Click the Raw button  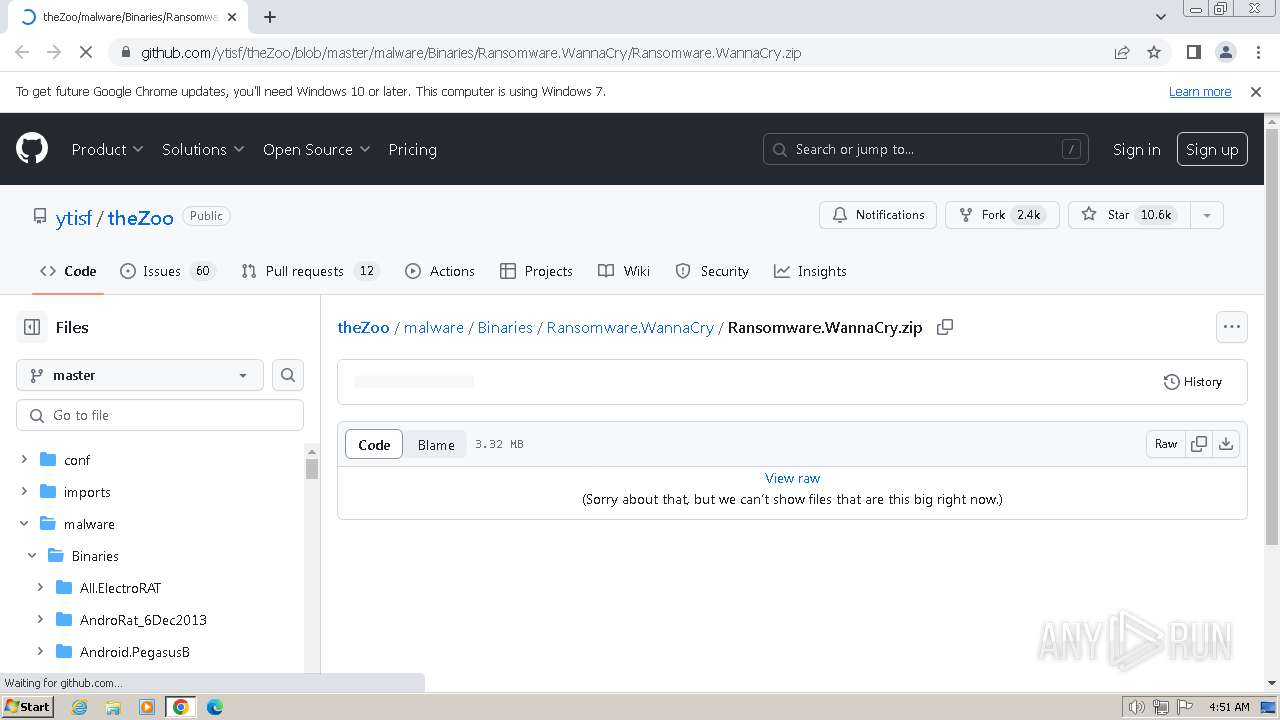pos(1166,444)
